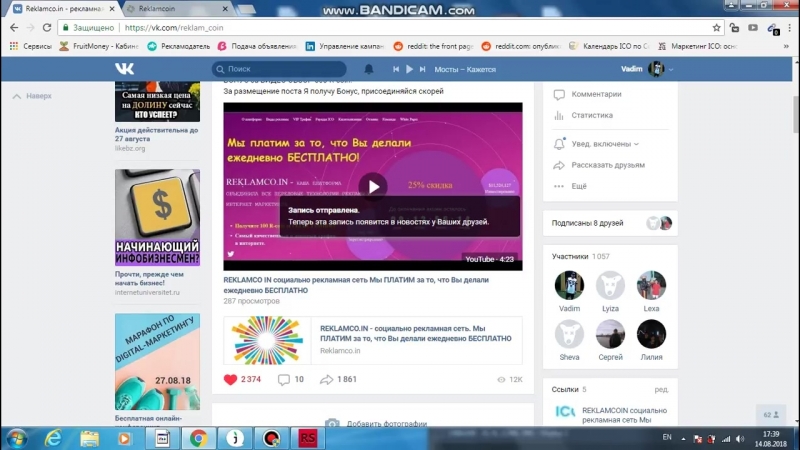Open Chrome from the taskbar
800x450 pixels.
coord(198,438)
